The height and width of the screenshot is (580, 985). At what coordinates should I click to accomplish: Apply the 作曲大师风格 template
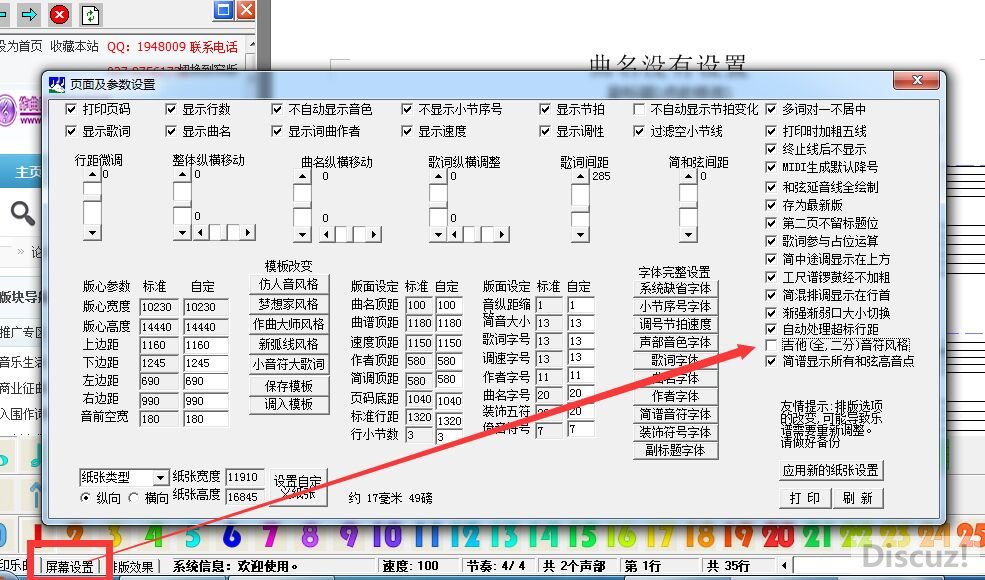[x=289, y=325]
